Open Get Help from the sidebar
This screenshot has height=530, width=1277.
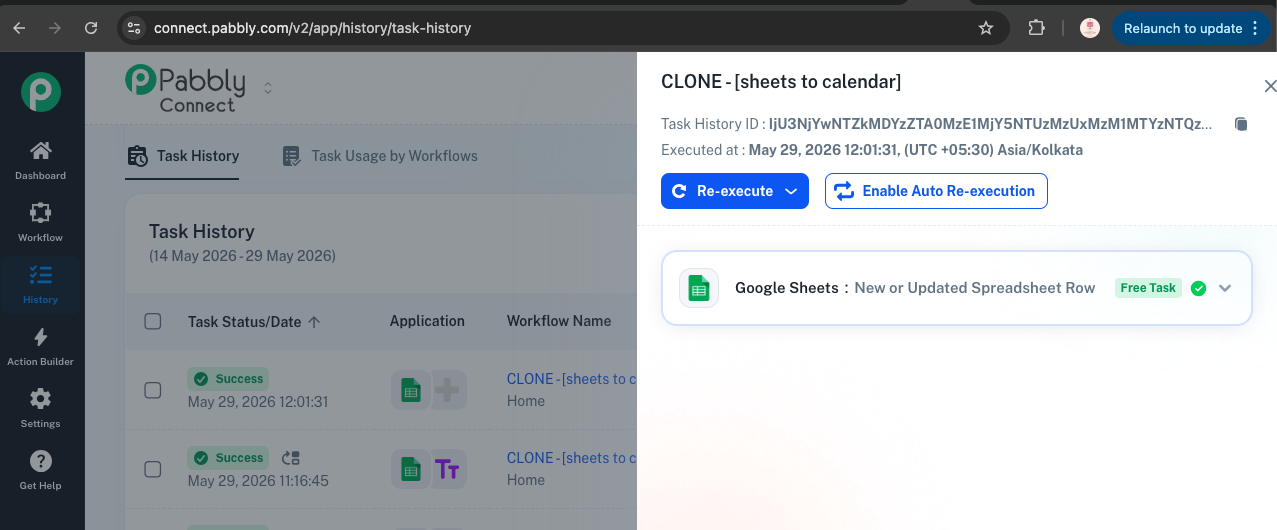click(41, 471)
